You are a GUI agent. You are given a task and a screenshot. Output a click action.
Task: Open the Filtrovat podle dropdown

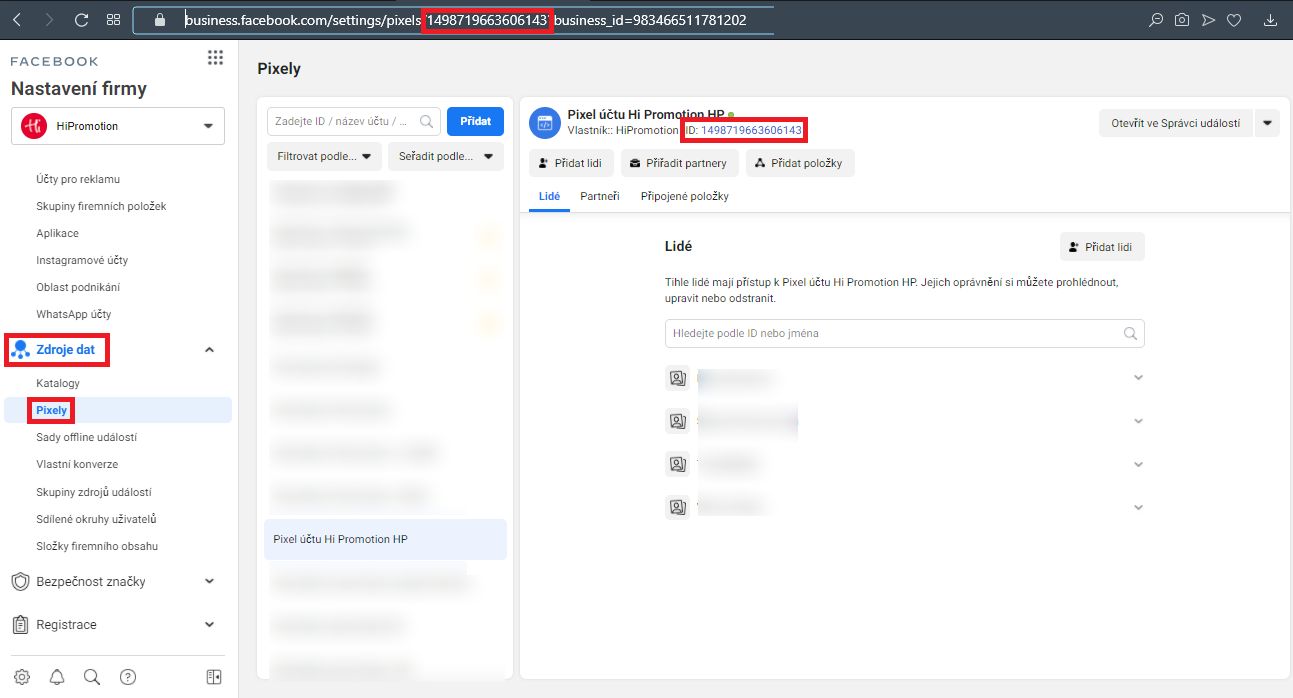324,157
